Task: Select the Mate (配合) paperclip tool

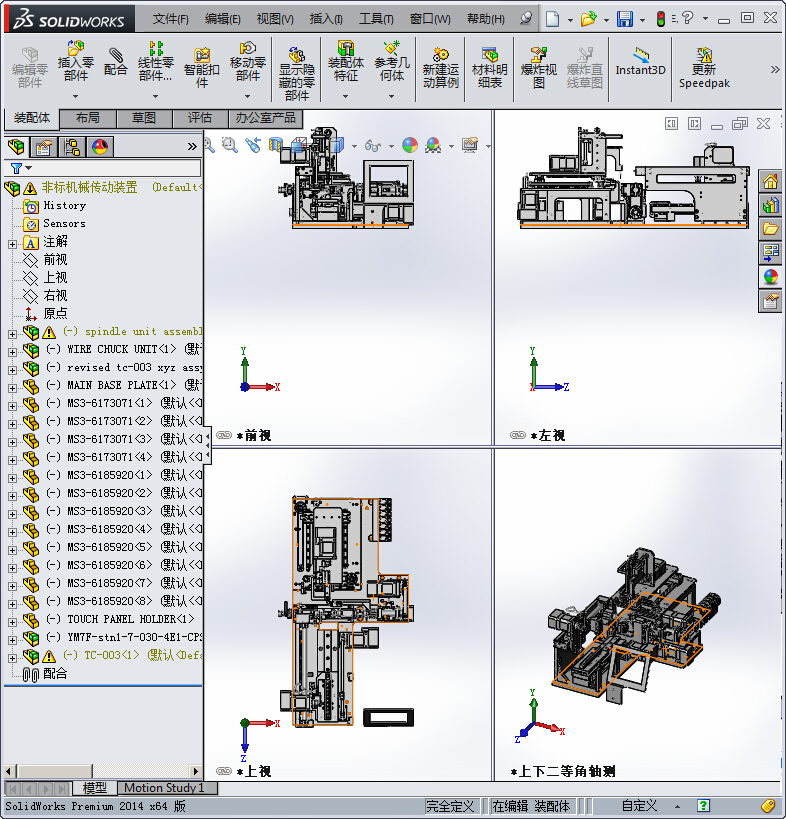Action: [115, 55]
